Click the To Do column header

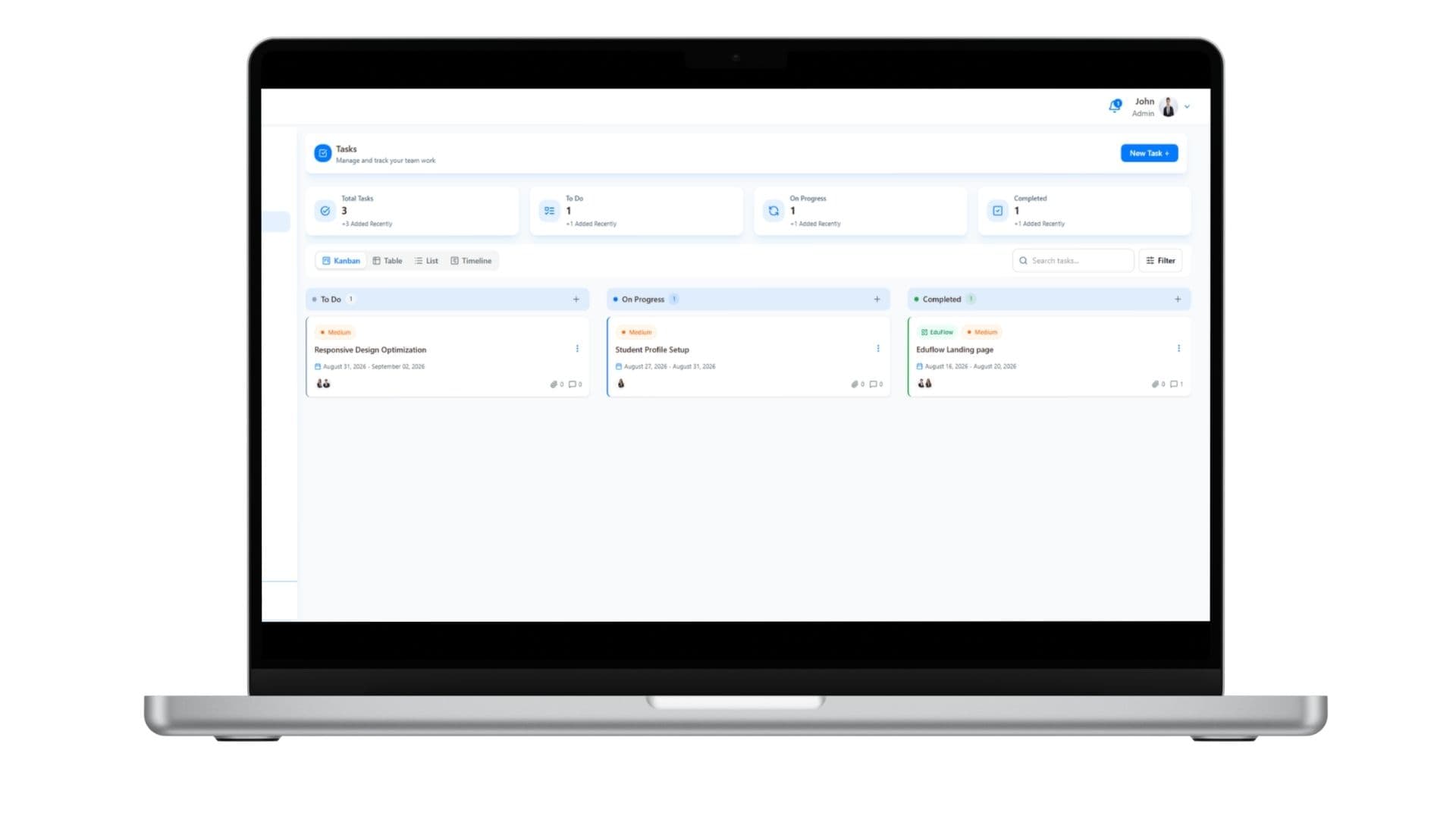(x=447, y=300)
